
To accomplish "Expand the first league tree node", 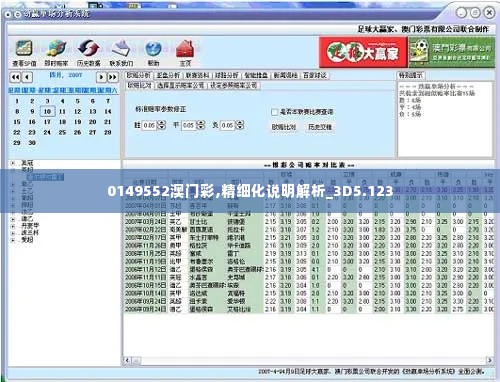I will (13, 163).
